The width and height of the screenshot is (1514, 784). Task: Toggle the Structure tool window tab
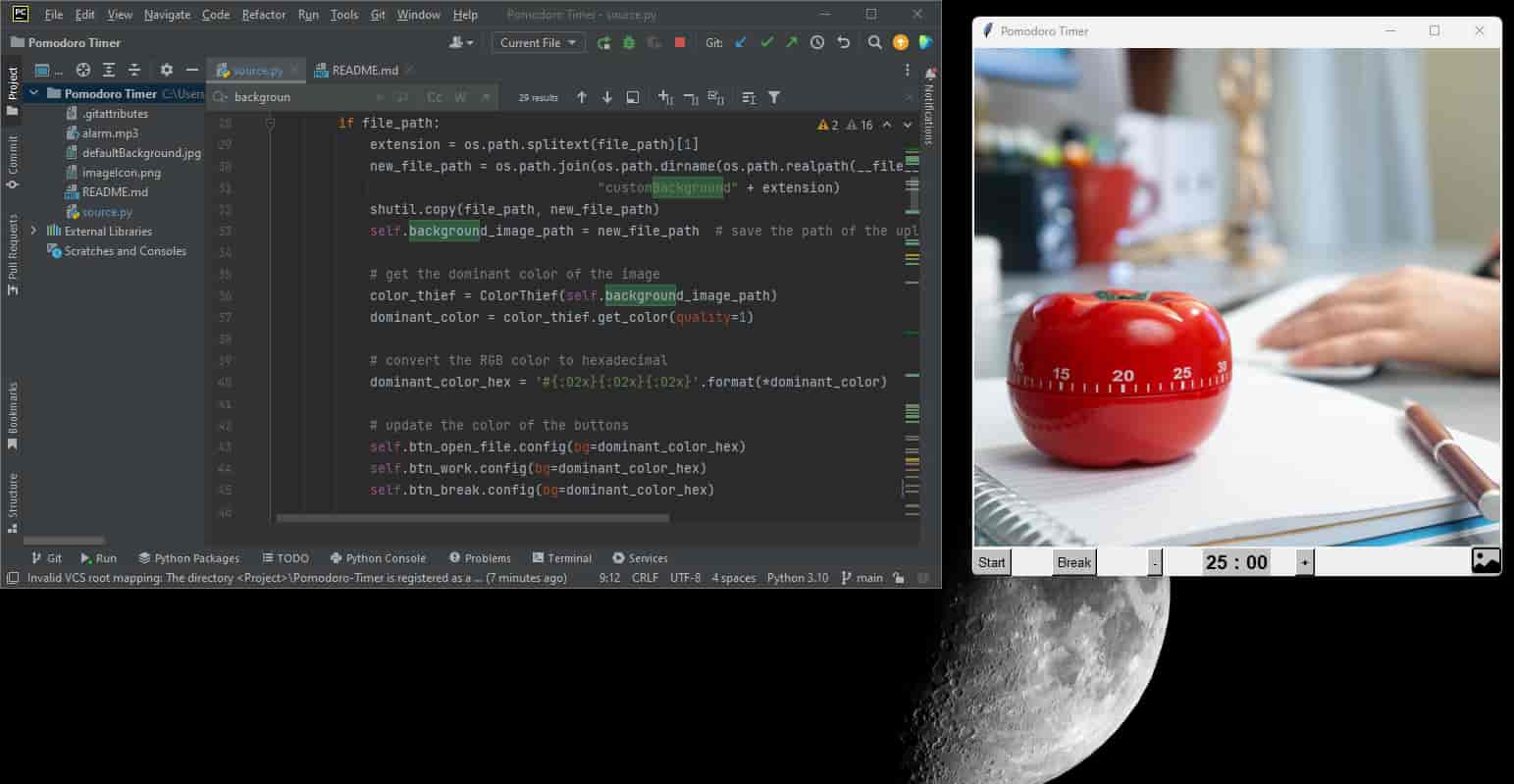13,502
